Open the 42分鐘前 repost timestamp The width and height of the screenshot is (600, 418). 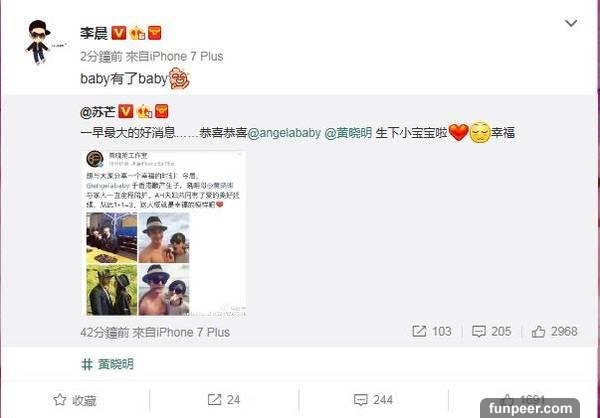104,332
